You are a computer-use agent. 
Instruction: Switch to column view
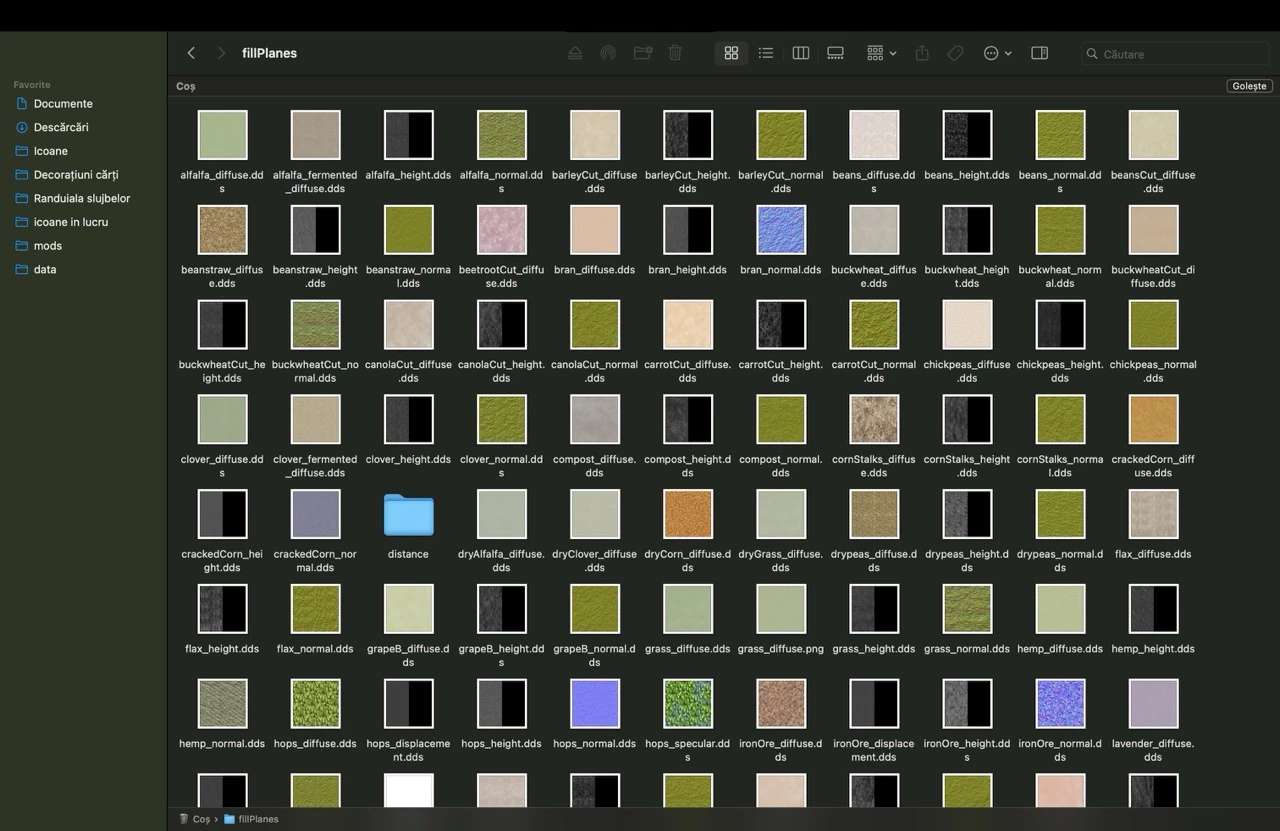(800, 53)
